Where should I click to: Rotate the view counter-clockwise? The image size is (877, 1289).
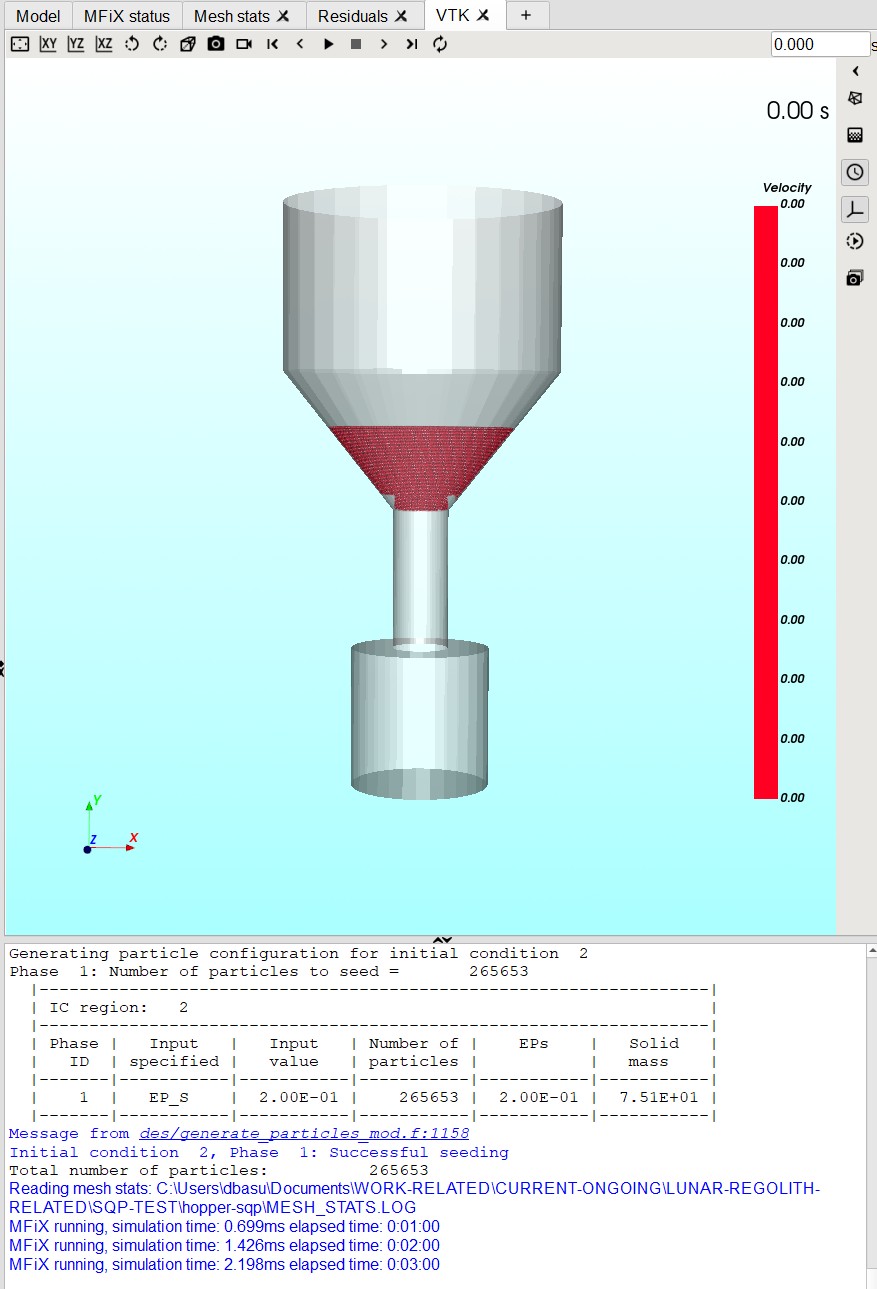[132, 44]
